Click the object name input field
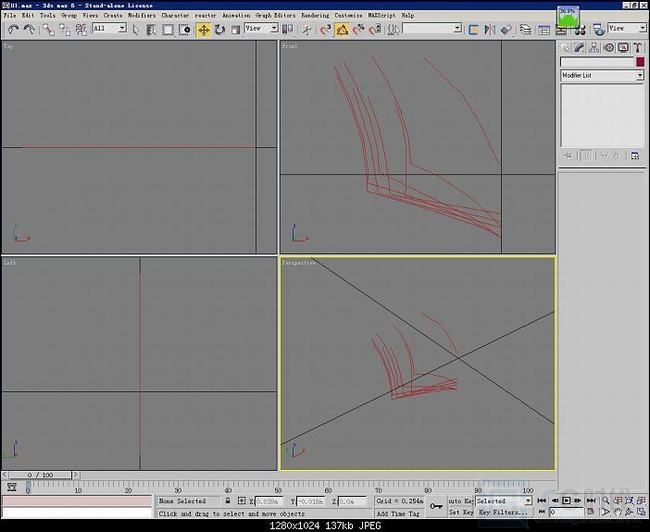The height and width of the screenshot is (532, 650). point(597,62)
